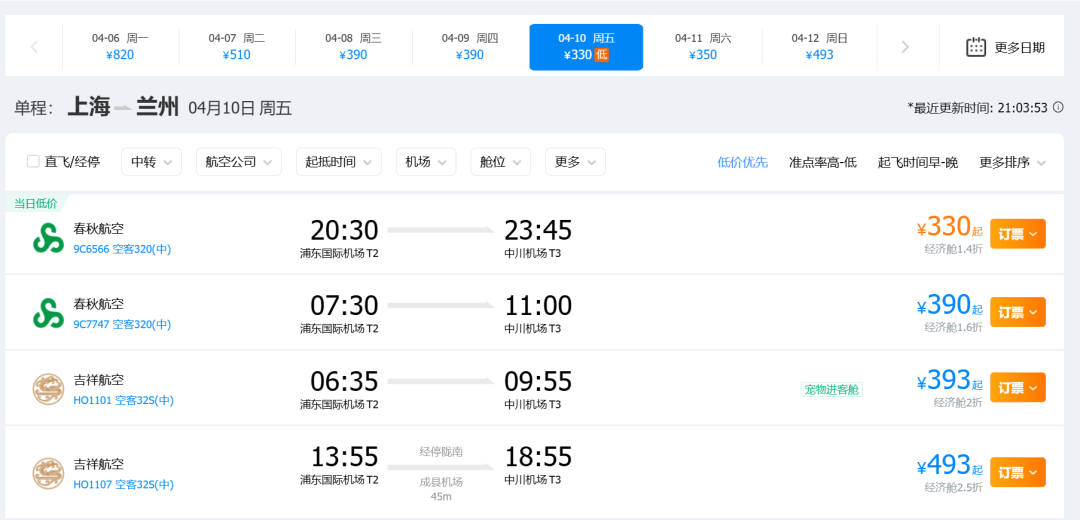Click Juneyao Airlines logo for flight HO1101
Viewport: 1080px width, 520px height.
coord(48,388)
